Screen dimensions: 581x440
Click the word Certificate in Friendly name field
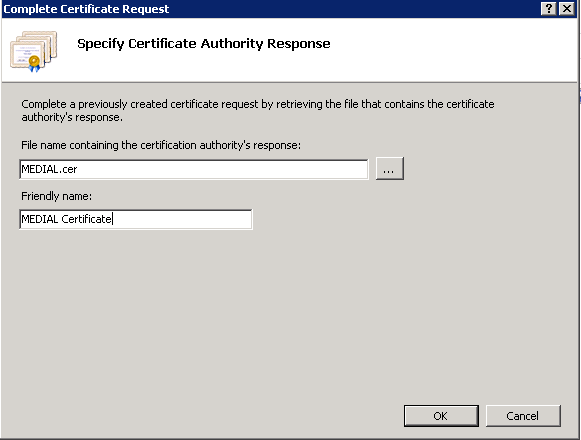pos(86,219)
